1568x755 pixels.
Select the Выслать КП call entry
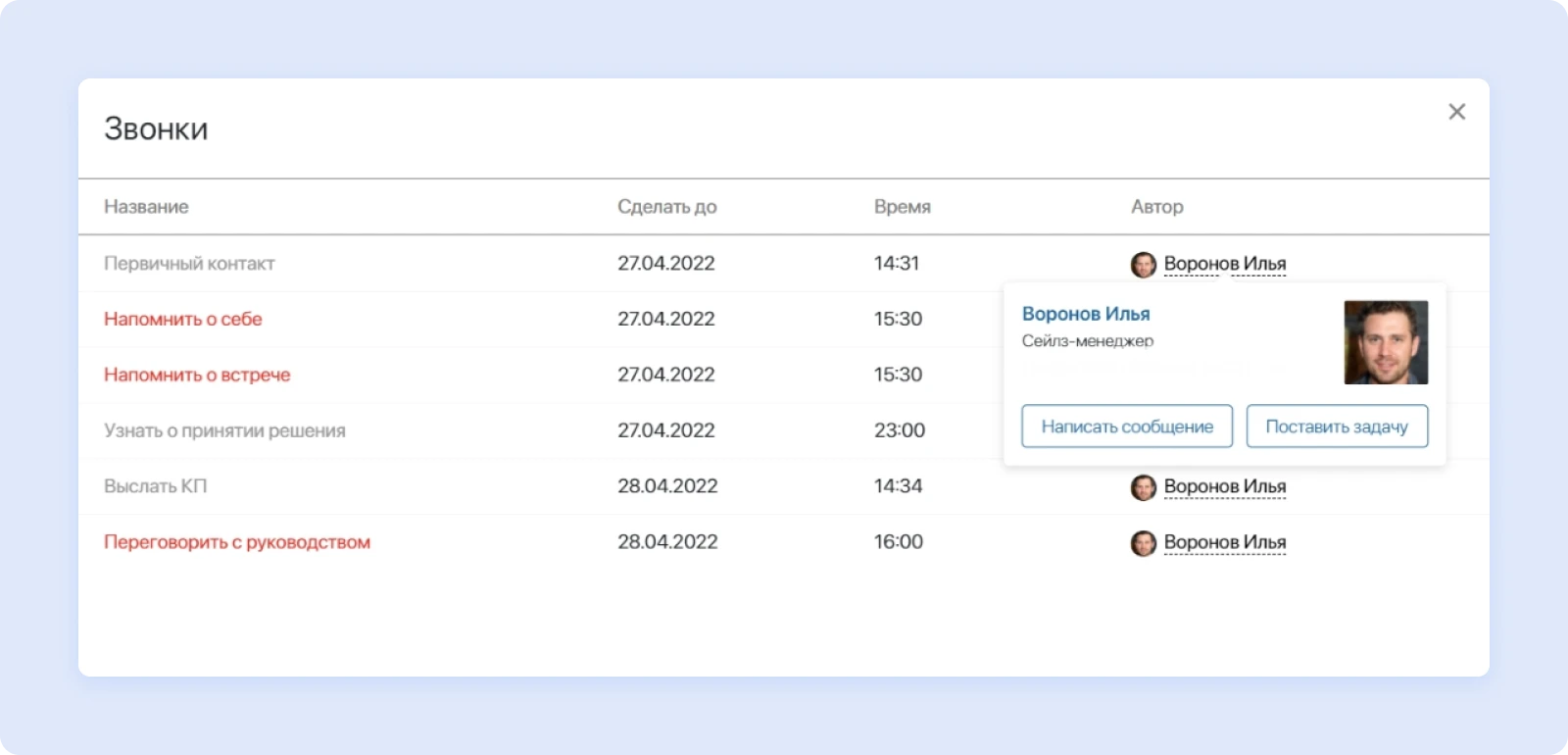coord(155,486)
